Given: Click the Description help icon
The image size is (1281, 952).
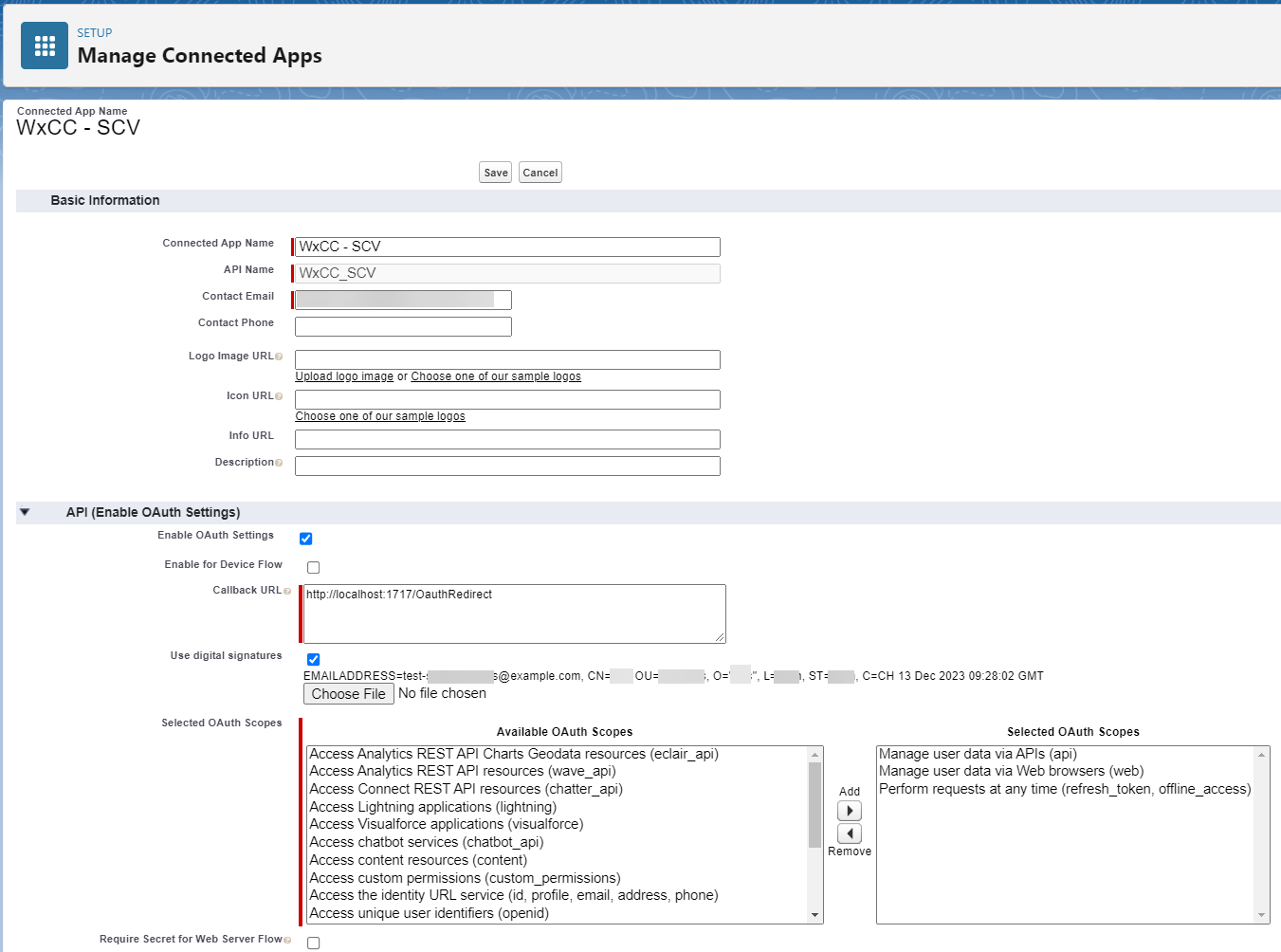Looking at the screenshot, I should pyautogui.click(x=279, y=463).
